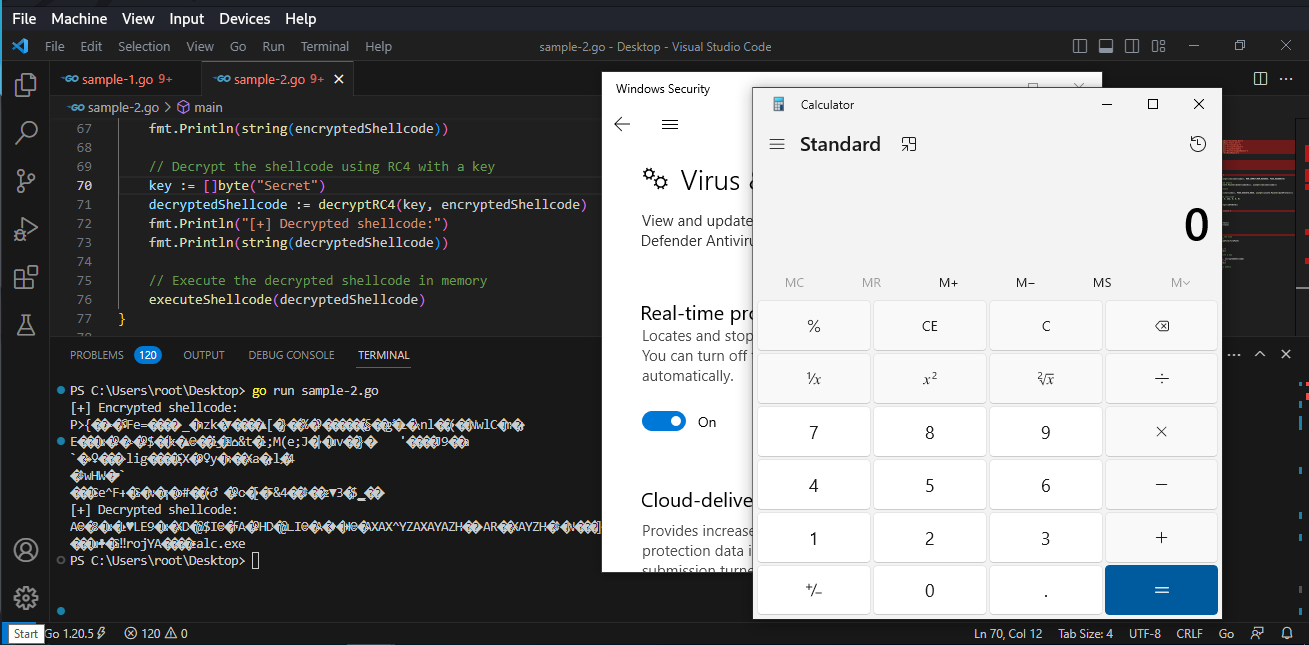Click the MS memory store button
Image resolution: width=1309 pixels, height=645 pixels.
pos(1101,283)
